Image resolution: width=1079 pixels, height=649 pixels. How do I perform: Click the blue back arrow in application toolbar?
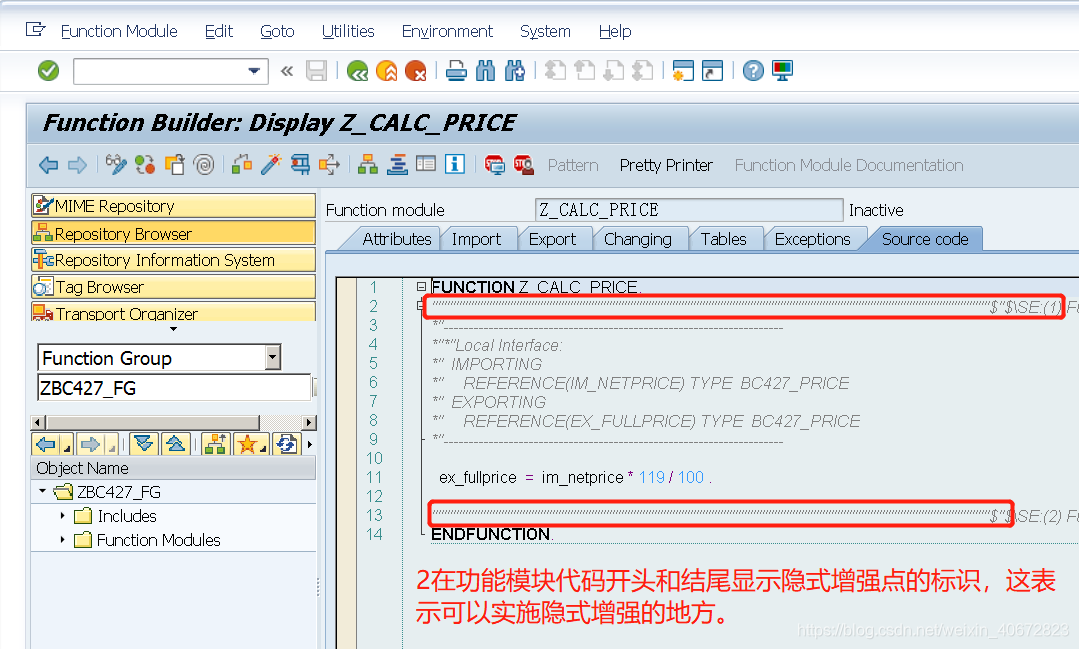click(48, 165)
